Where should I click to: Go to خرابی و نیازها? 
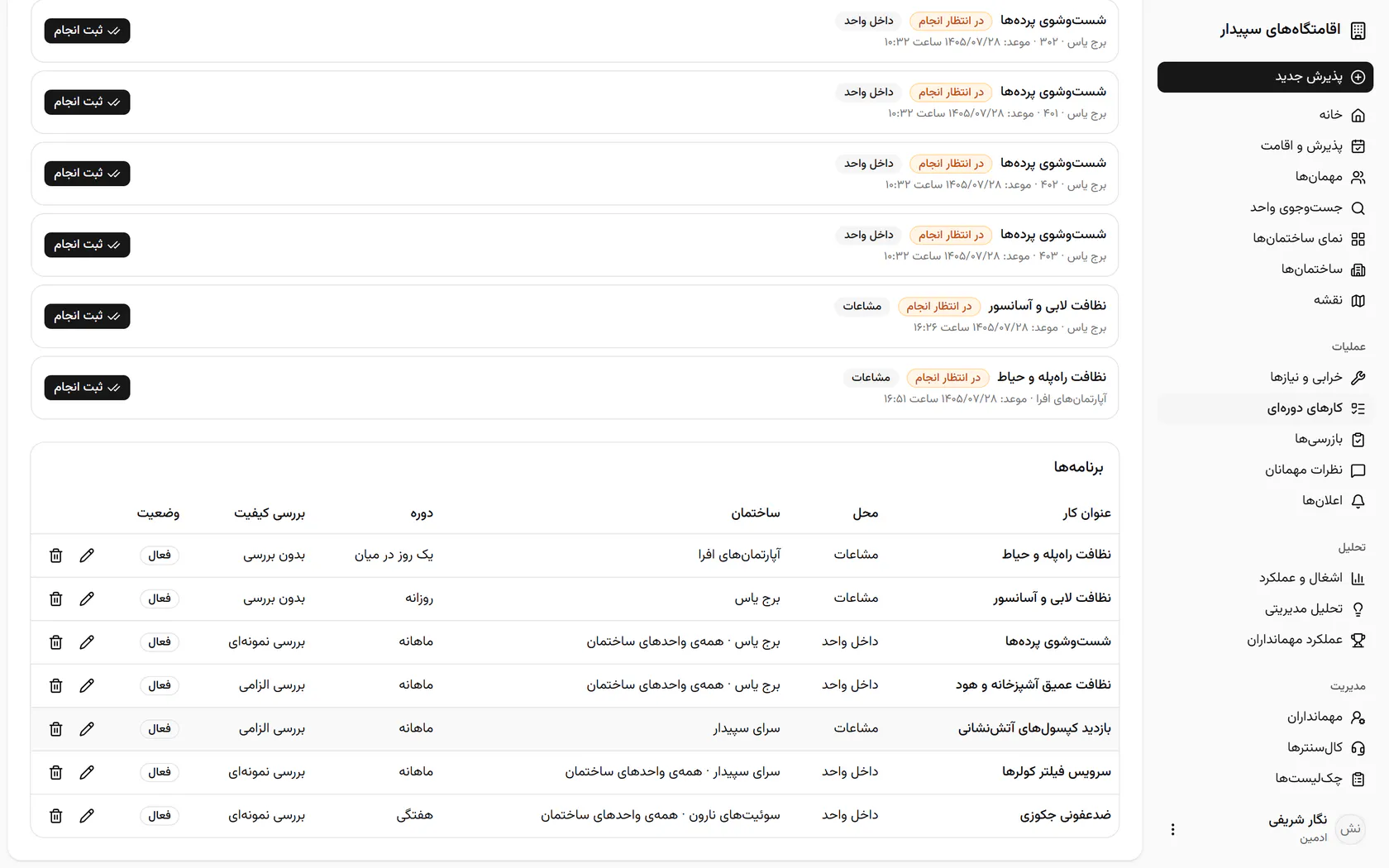(1265, 378)
